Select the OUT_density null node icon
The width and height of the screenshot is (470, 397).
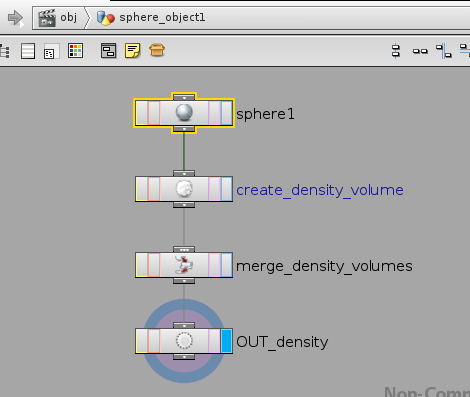(184, 341)
